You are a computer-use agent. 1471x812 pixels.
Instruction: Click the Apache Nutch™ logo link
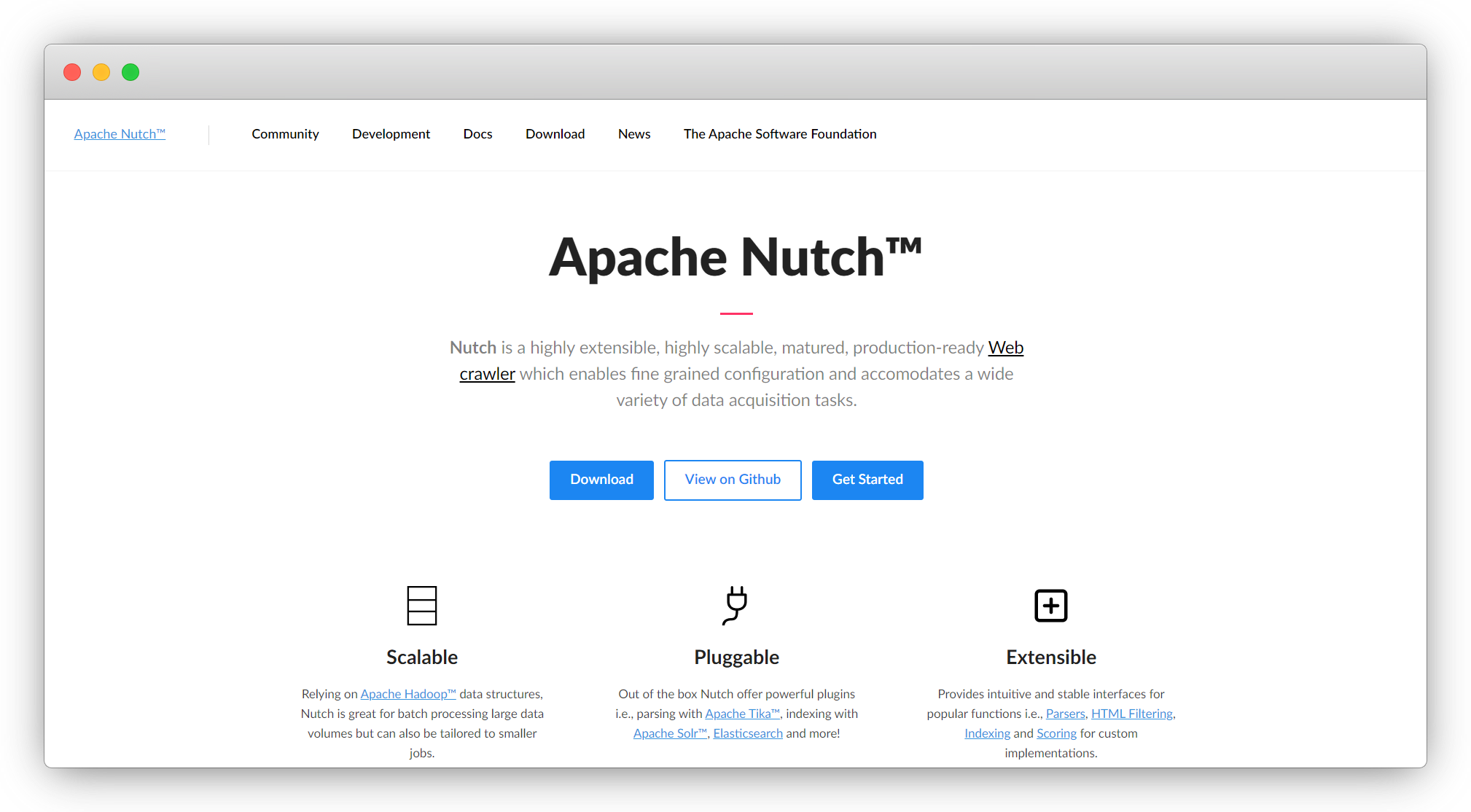tap(120, 134)
